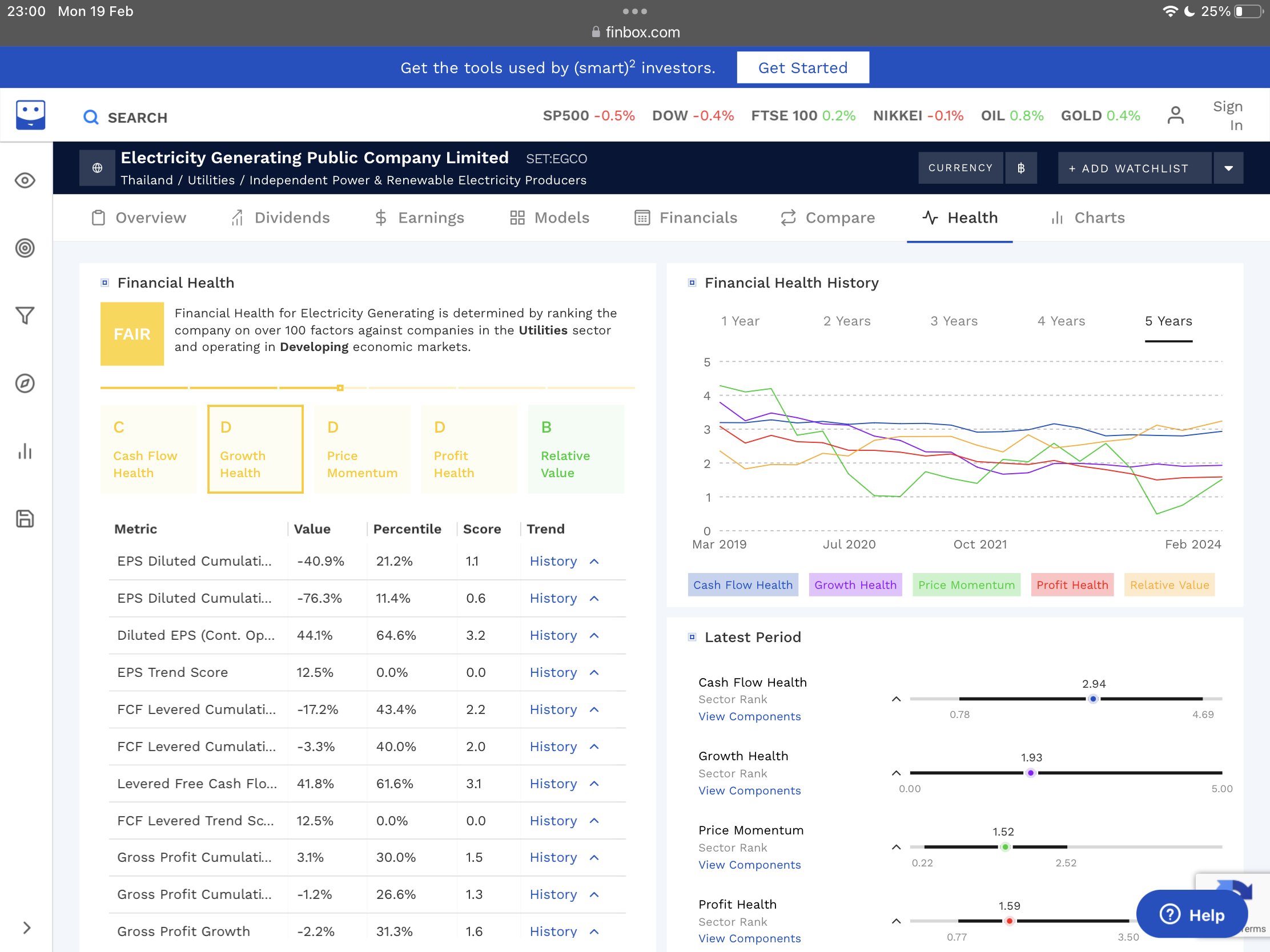The height and width of the screenshot is (952, 1270).
Task: View Components of Price Momentum
Action: point(749,865)
